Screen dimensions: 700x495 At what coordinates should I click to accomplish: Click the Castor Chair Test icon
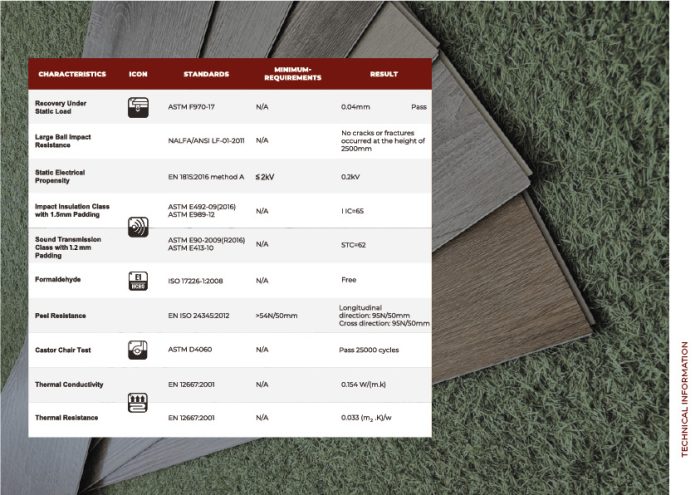pos(138,350)
